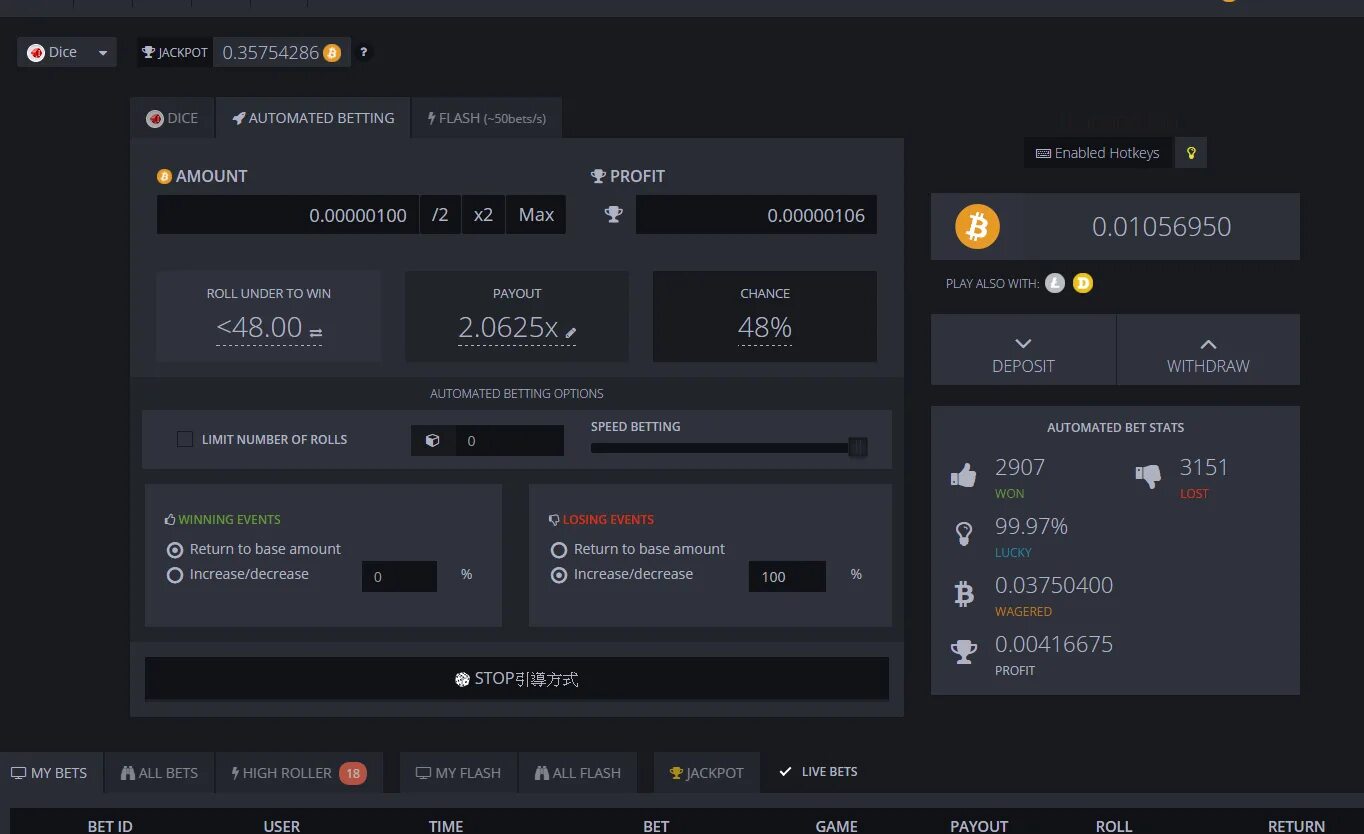Select losing events Return to base amount

(x=559, y=550)
